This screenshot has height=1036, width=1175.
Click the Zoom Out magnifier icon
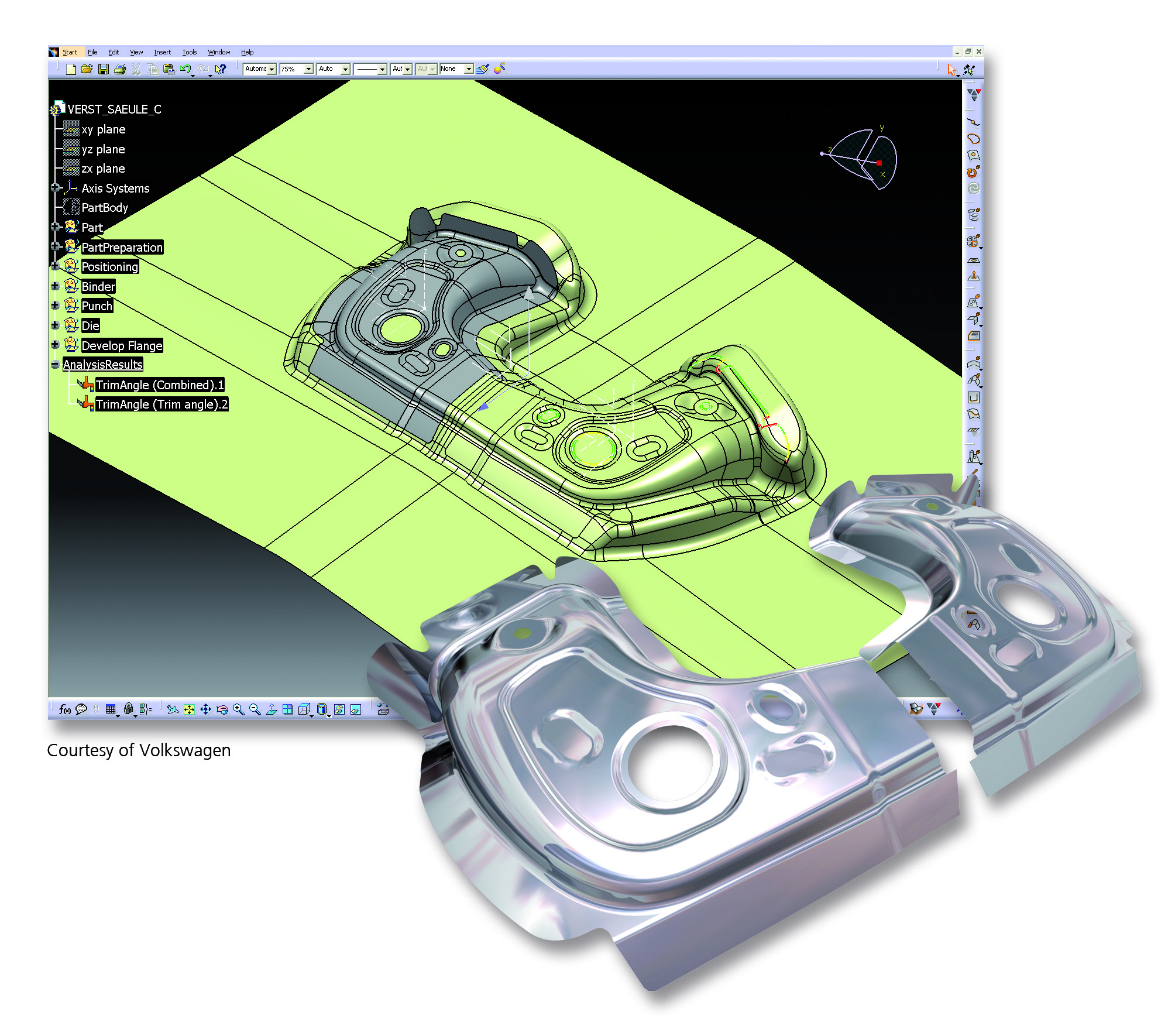pos(255,709)
